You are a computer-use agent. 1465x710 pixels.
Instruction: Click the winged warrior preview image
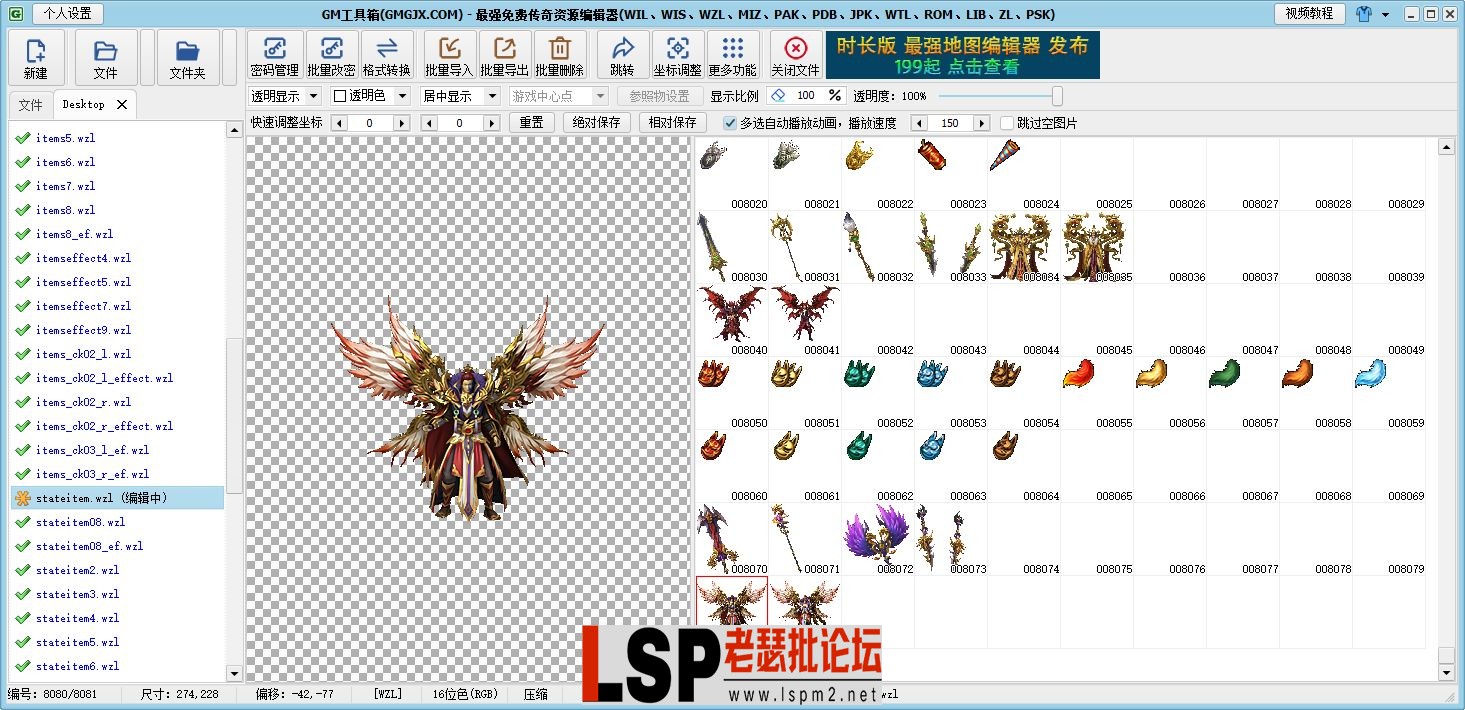(467, 406)
